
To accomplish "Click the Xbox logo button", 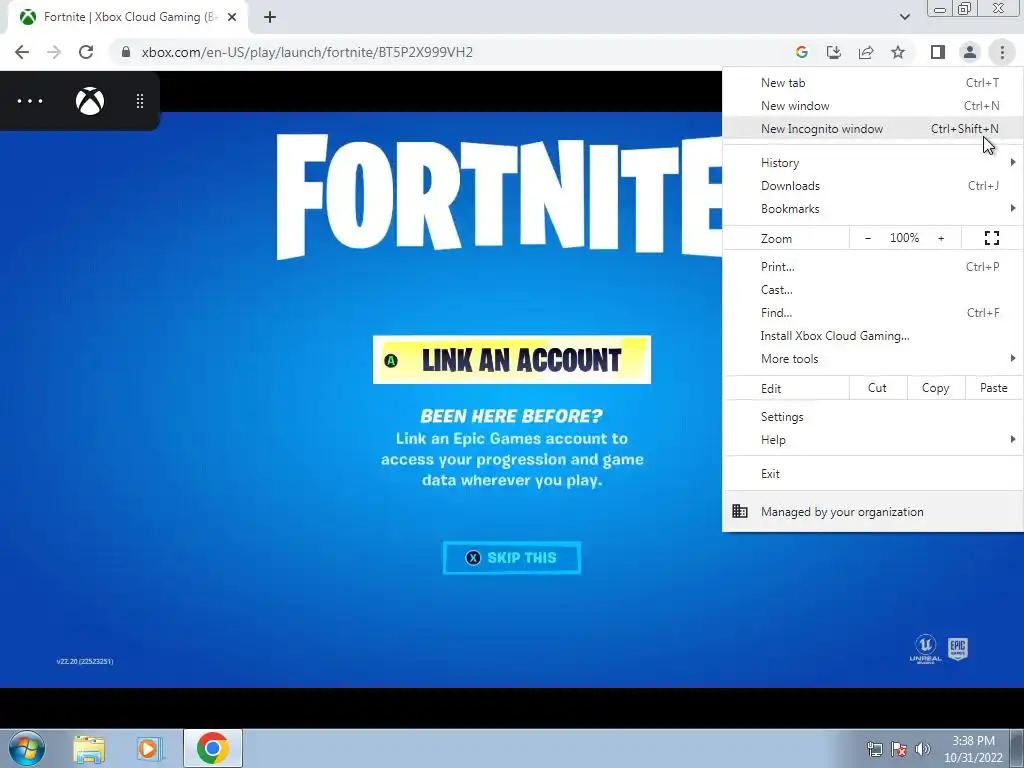I will point(90,101).
